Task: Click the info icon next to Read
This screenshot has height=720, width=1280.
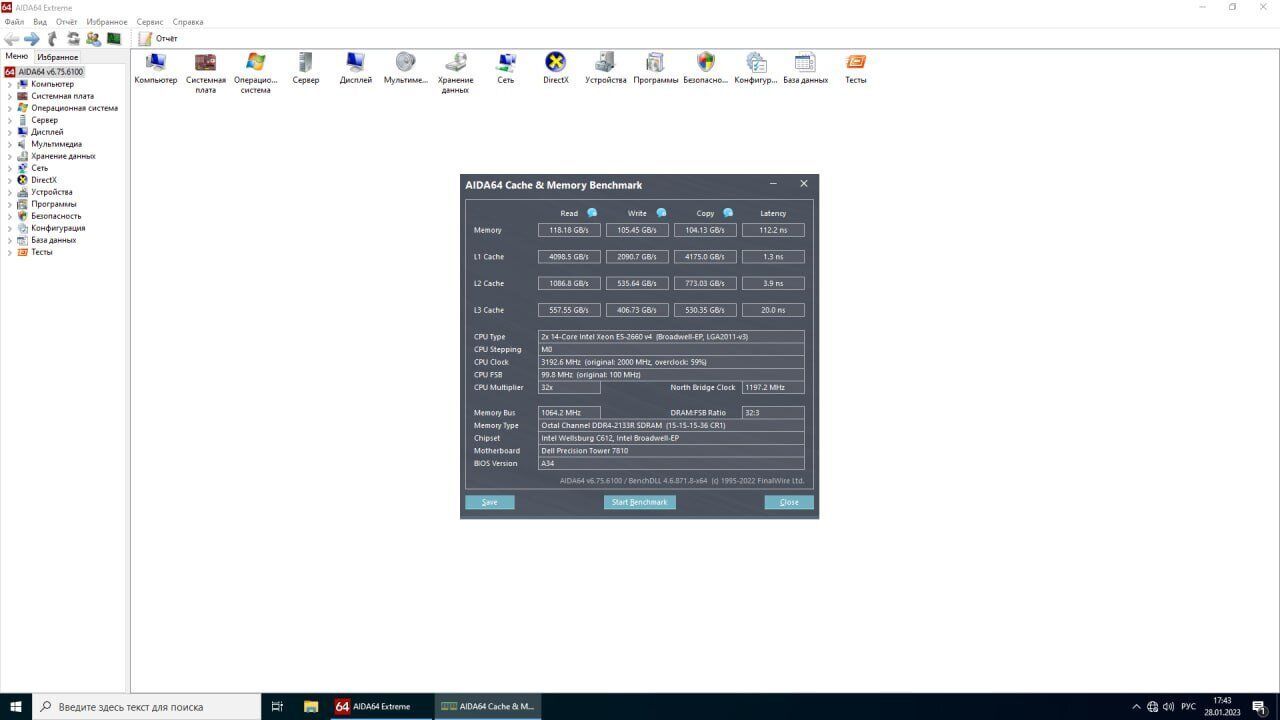Action: click(x=592, y=213)
